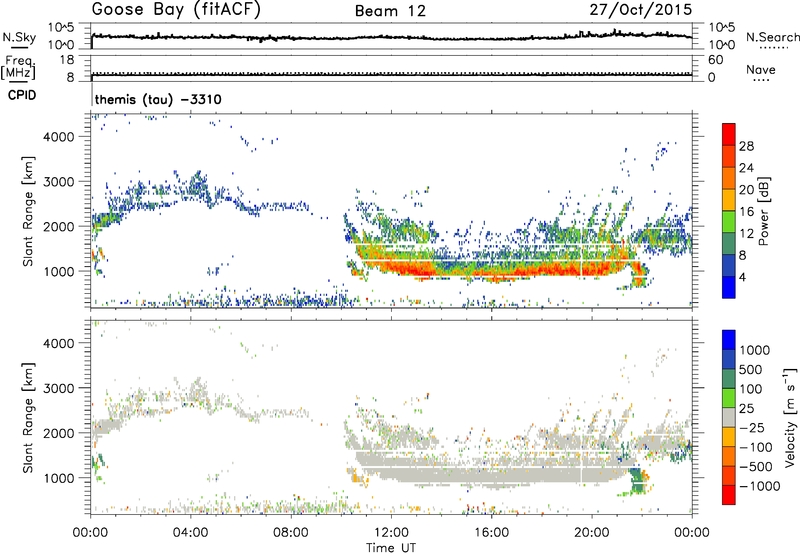Click the '12:00' time tick label
Image resolution: width=800 pixels, height=554 pixels.
pos(391,533)
